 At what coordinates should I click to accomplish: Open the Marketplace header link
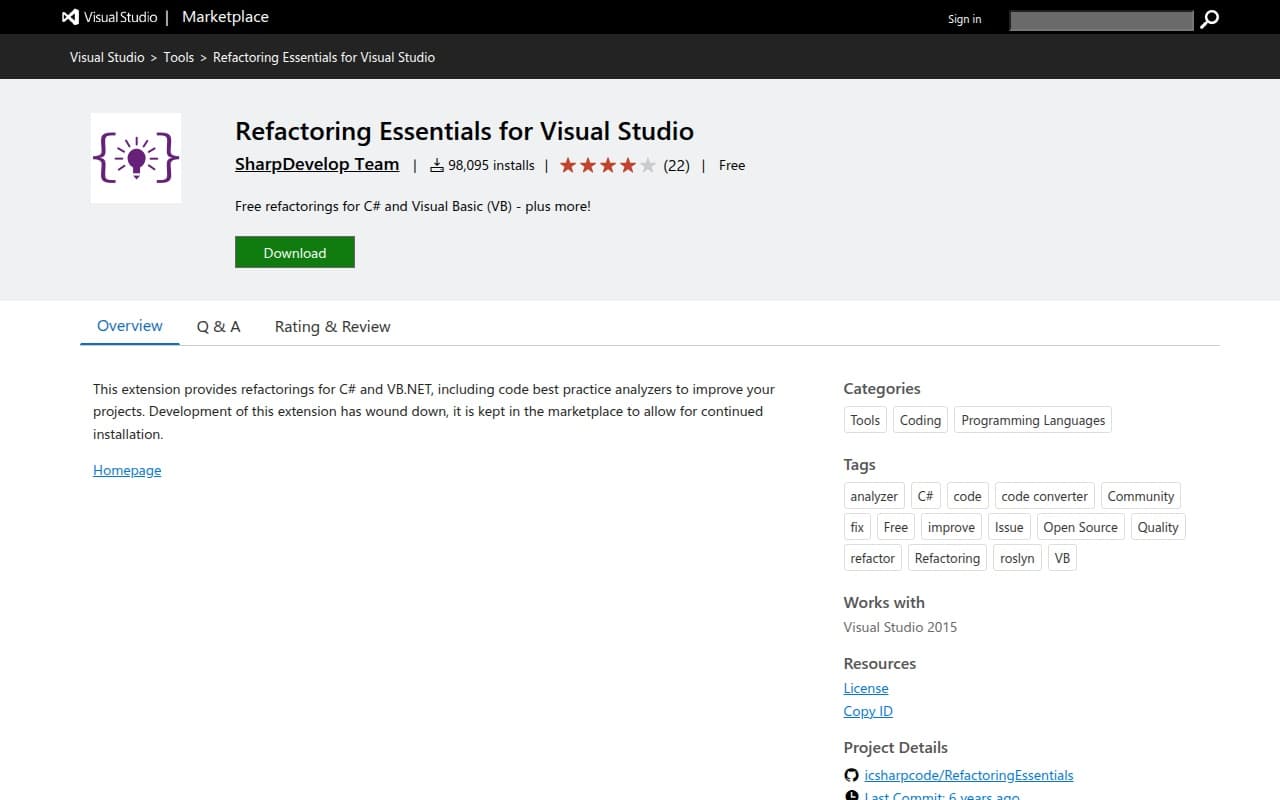coord(225,17)
